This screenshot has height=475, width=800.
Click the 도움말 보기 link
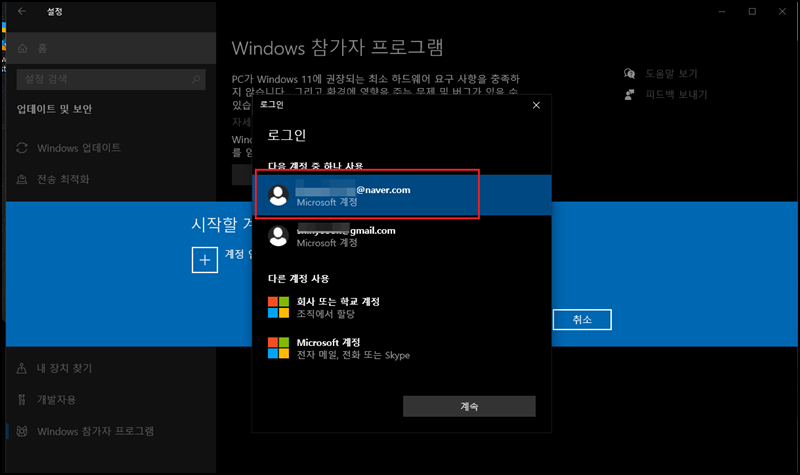coord(671,73)
